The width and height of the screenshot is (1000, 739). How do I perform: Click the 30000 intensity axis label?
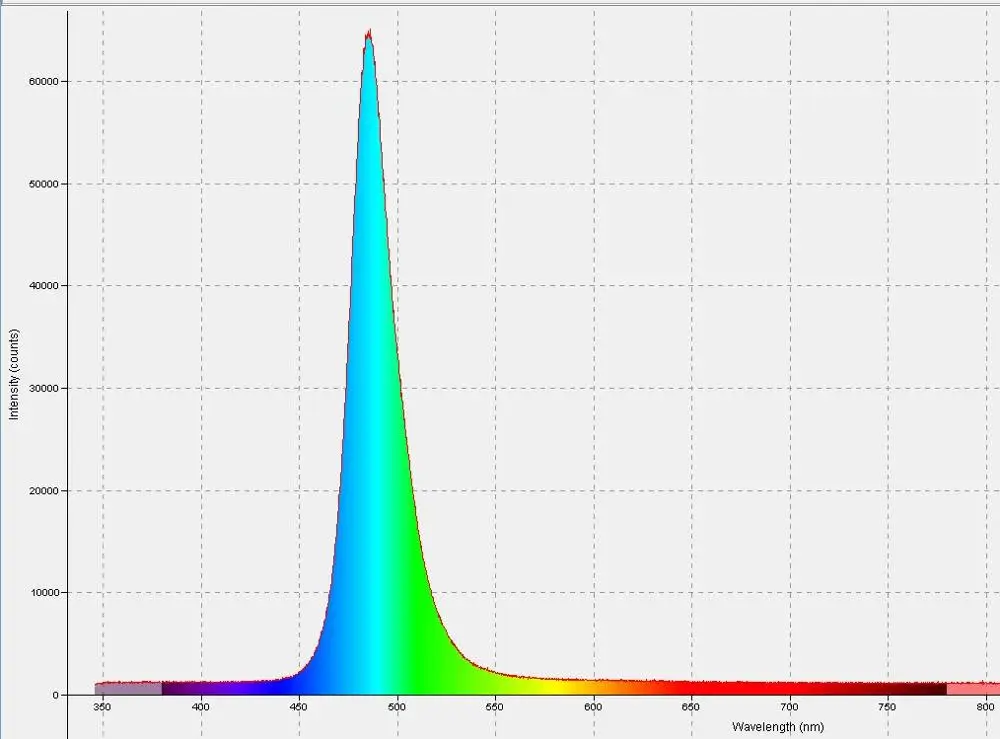43,388
